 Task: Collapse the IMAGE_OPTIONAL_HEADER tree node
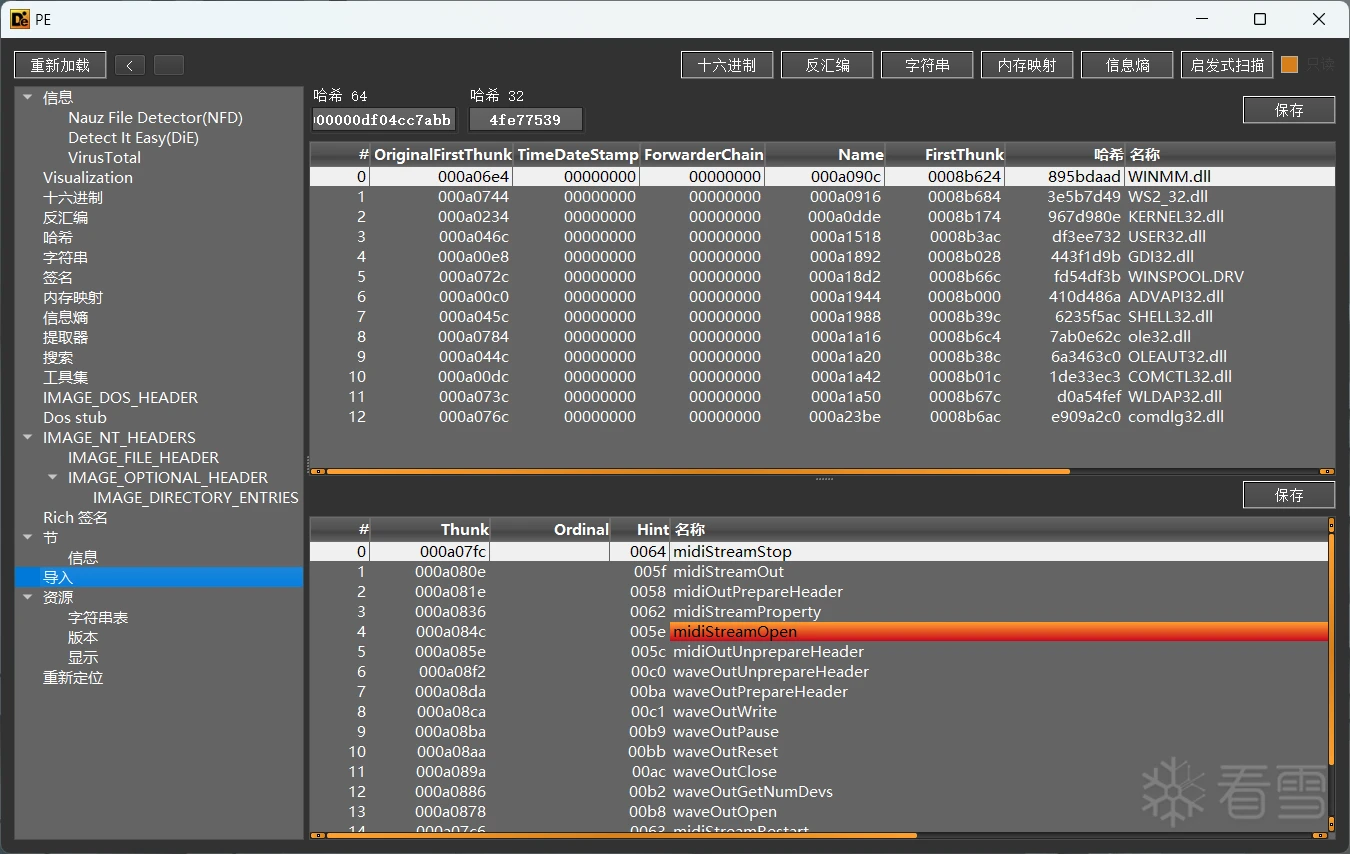pyautogui.click(x=52, y=477)
